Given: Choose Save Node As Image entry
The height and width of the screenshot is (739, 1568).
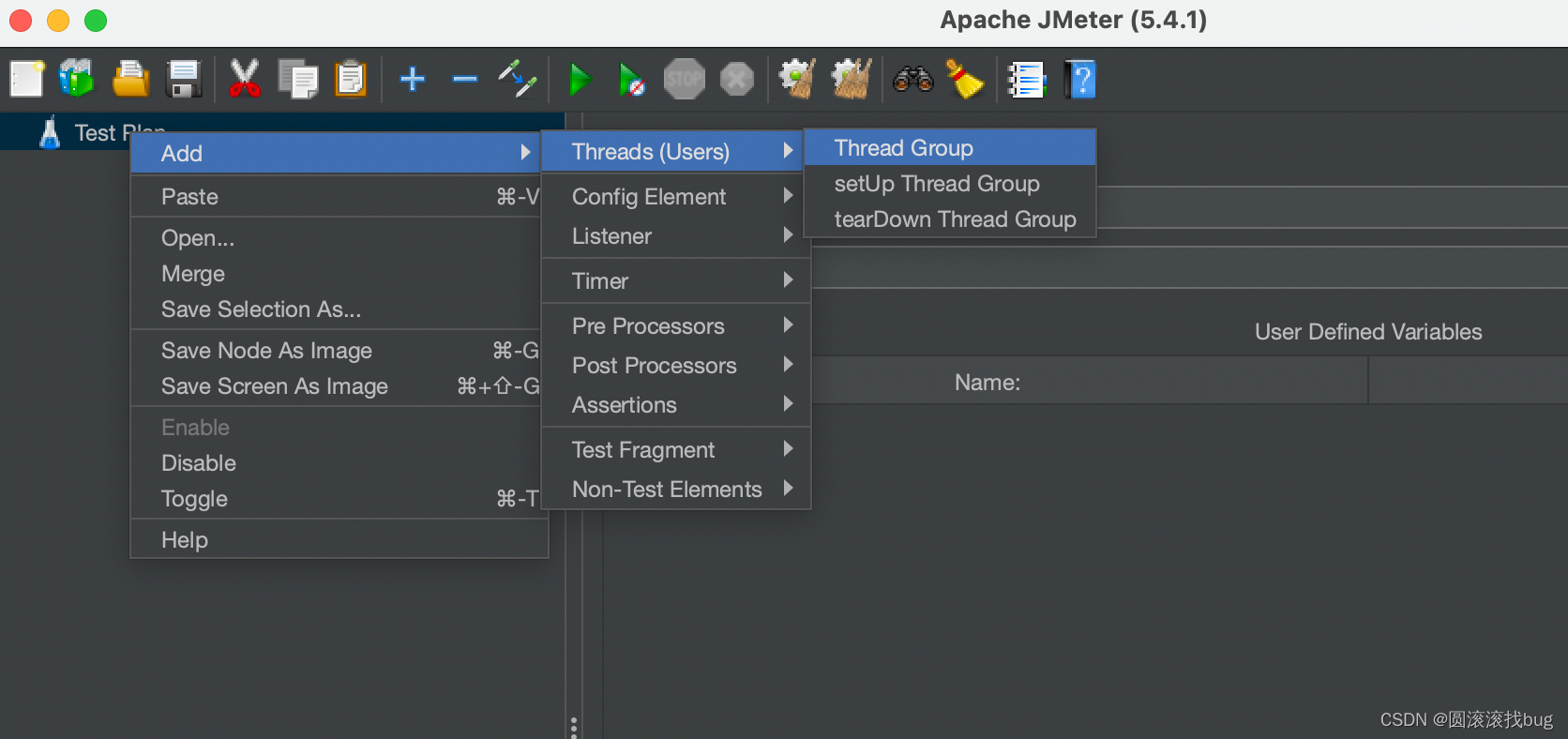Looking at the screenshot, I should click(x=338, y=350).
